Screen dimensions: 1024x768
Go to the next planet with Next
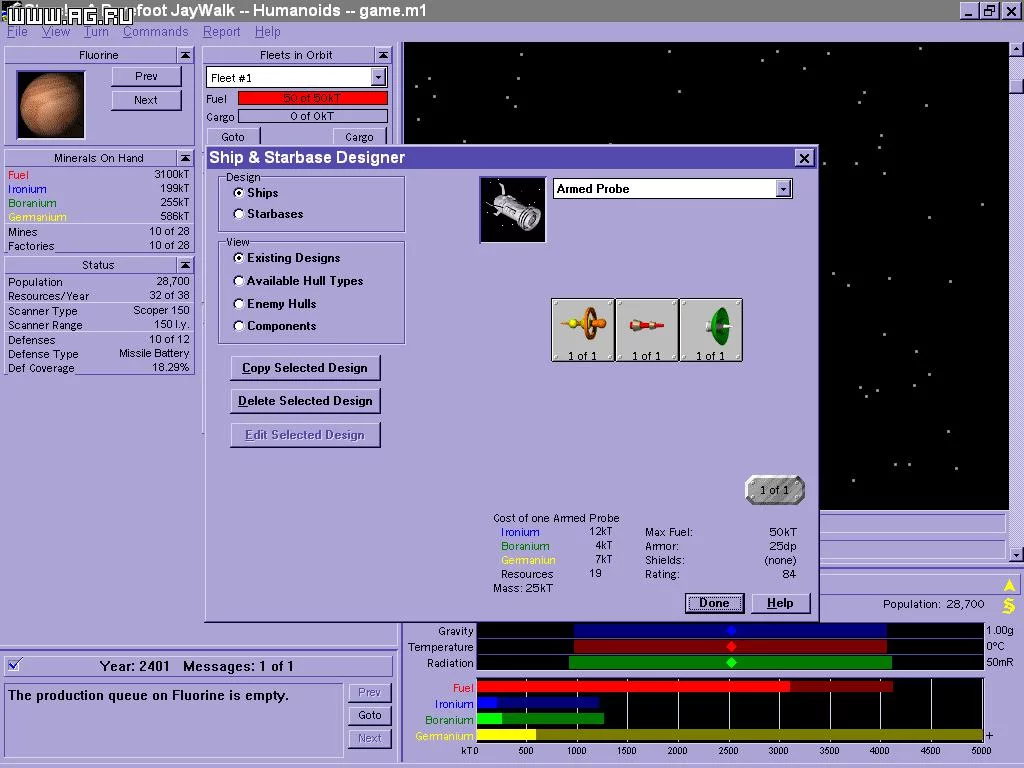point(146,100)
